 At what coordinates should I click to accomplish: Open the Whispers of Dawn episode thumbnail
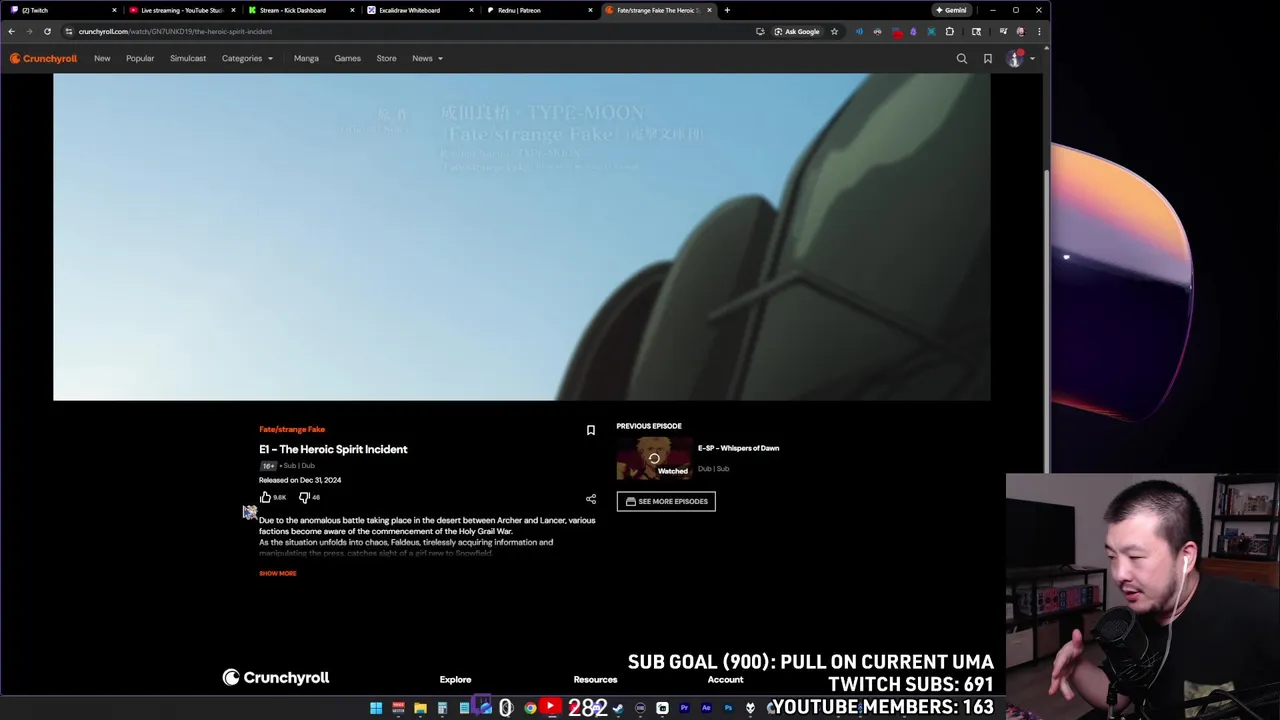(x=654, y=459)
